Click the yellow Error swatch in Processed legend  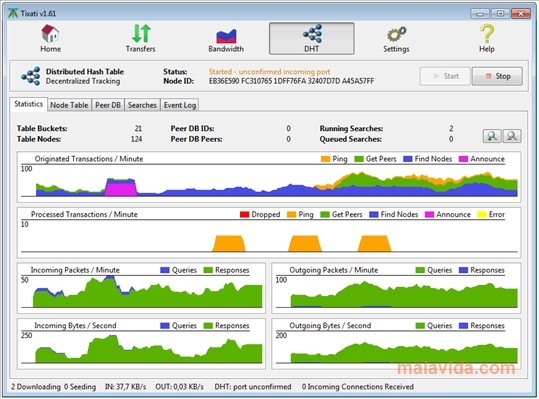click(x=482, y=215)
